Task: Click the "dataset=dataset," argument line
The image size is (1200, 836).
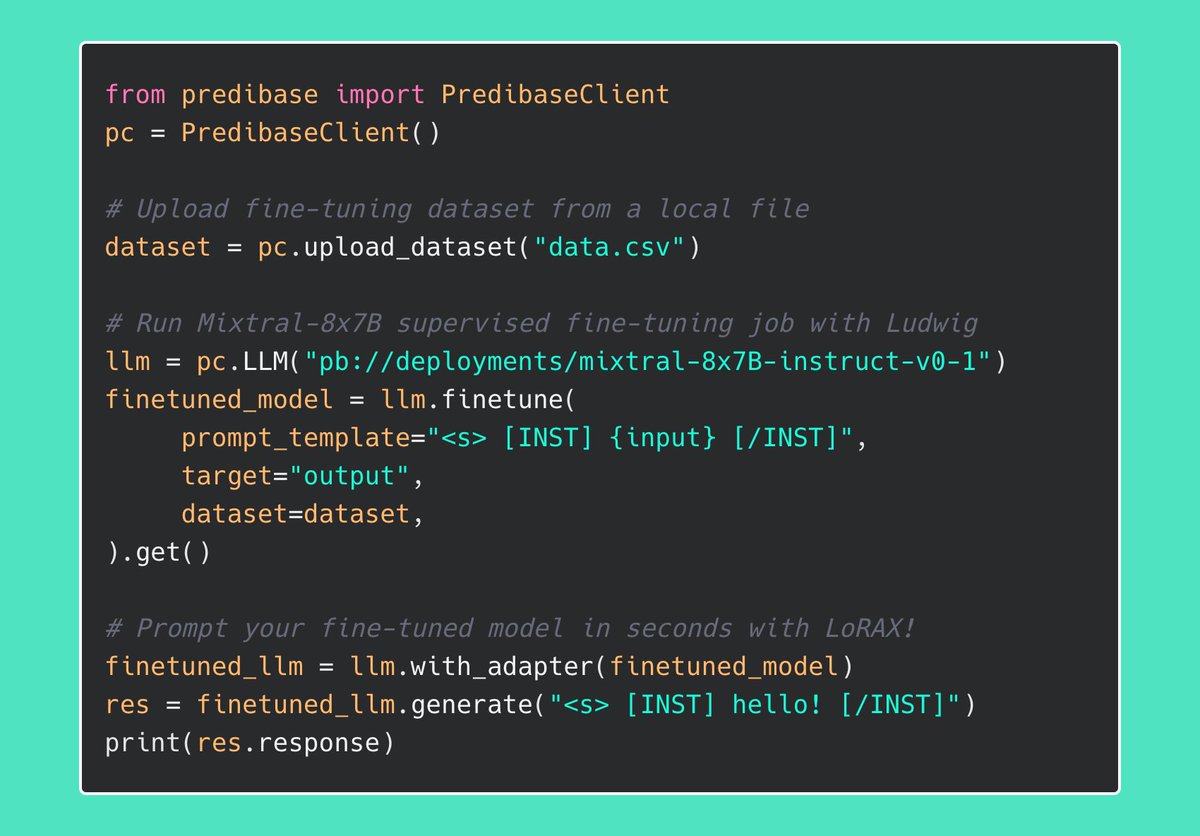Action: click(302, 513)
